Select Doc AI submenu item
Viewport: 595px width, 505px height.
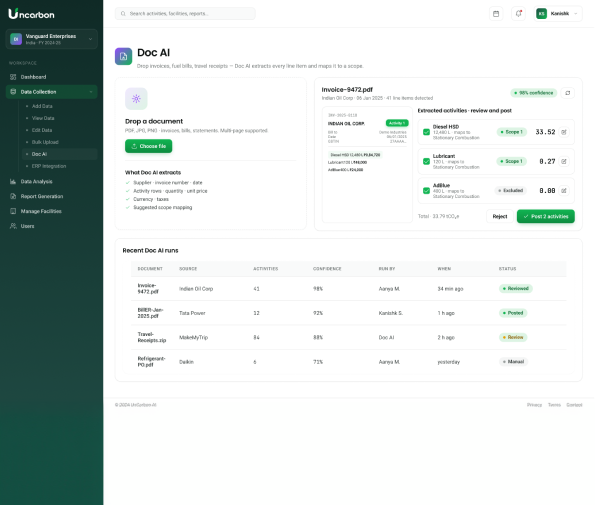[60, 154]
